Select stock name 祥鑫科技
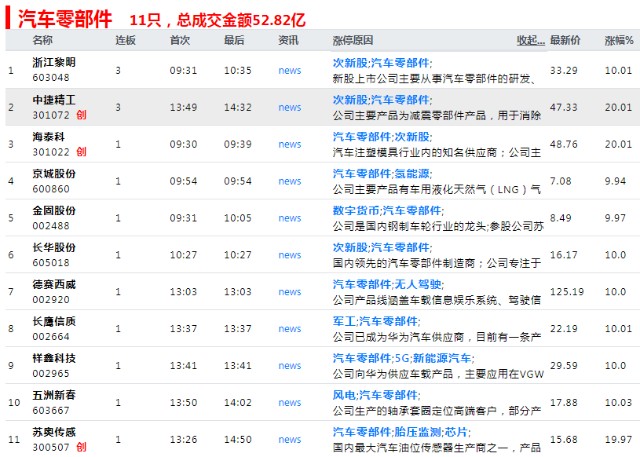Screen dimensions: 640x457 [54, 358]
